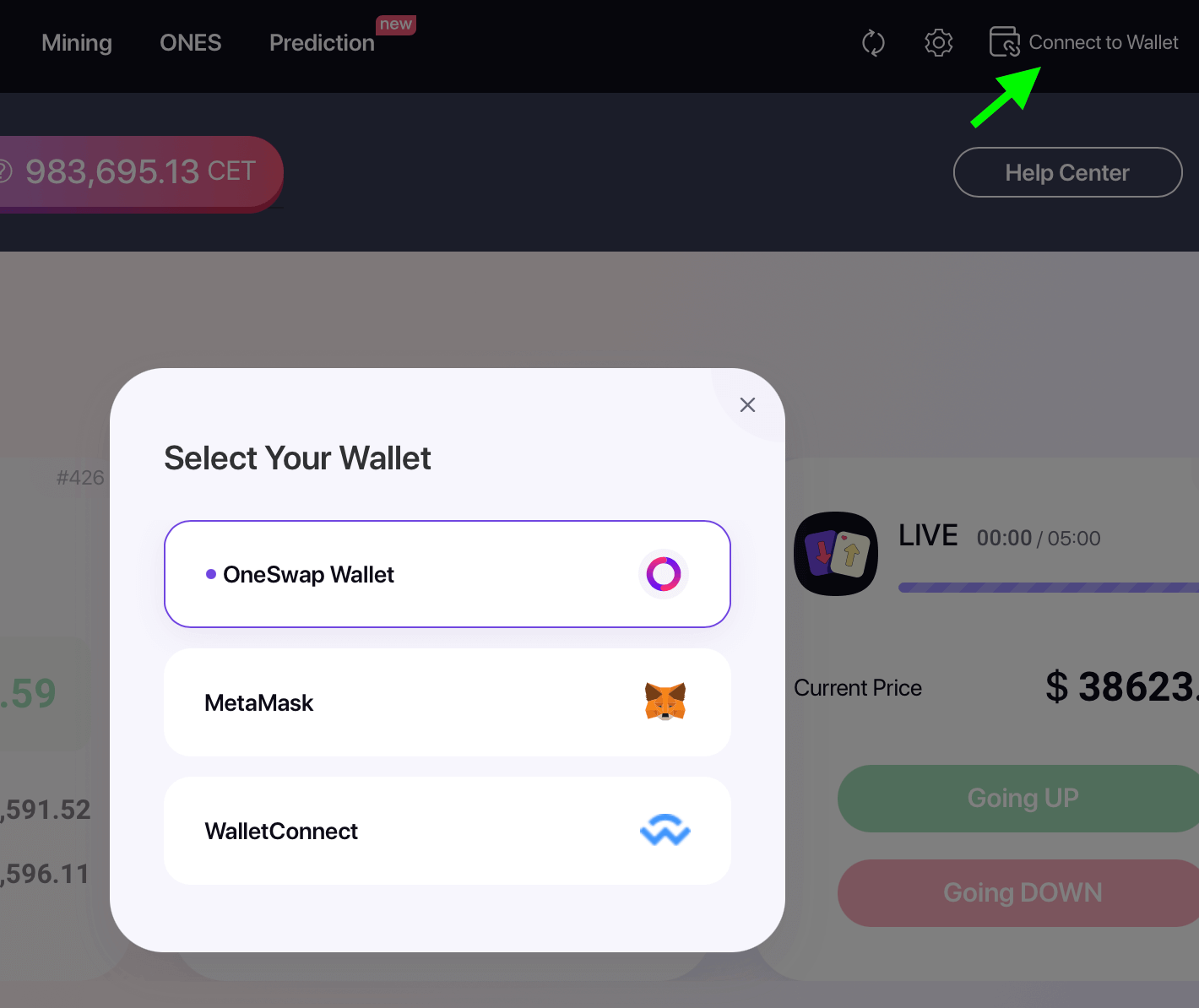This screenshot has height=1008, width=1199.
Task: Pick the WalletConnect option
Action: [448, 831]
